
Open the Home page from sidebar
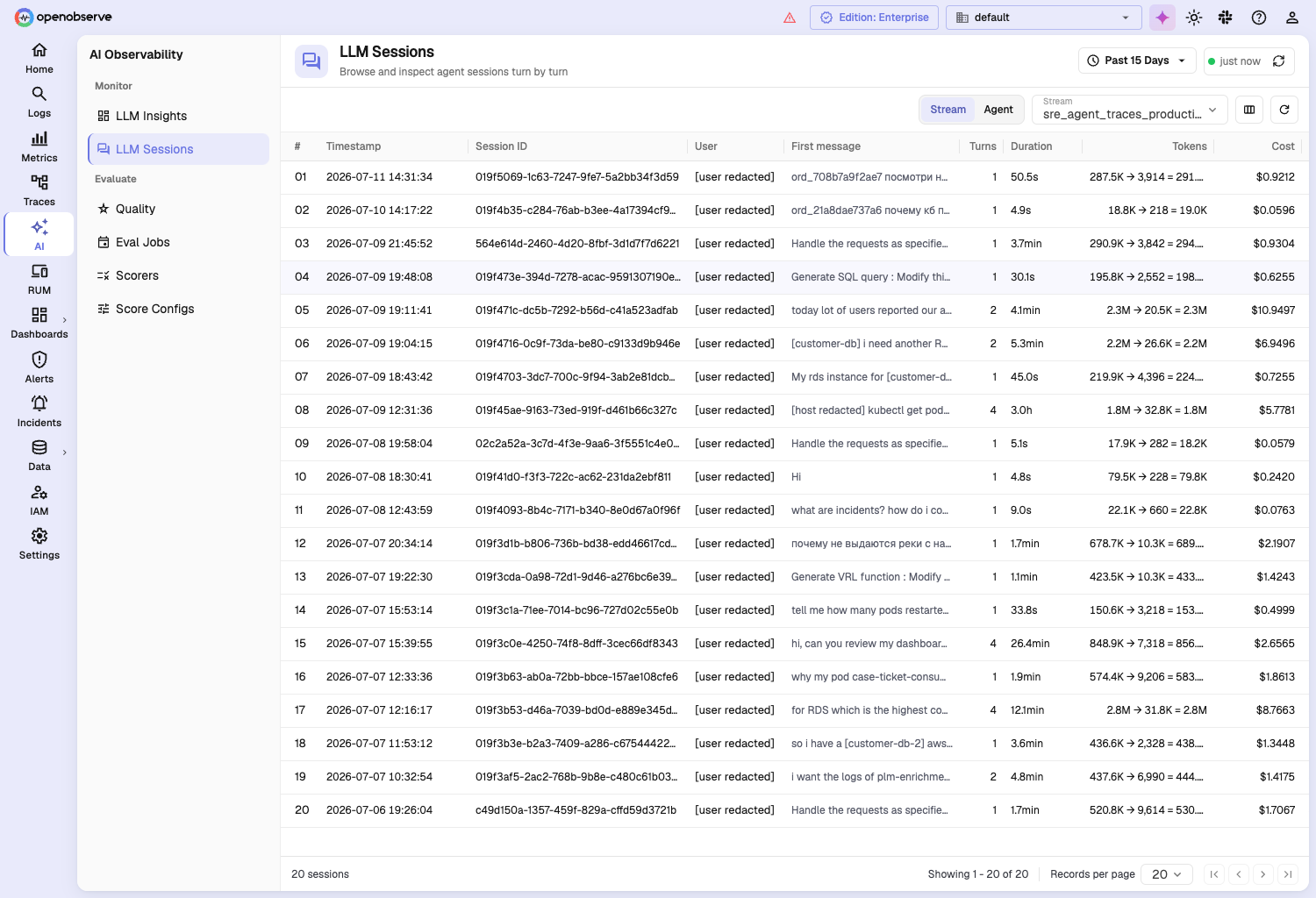[x=39, y=59]
